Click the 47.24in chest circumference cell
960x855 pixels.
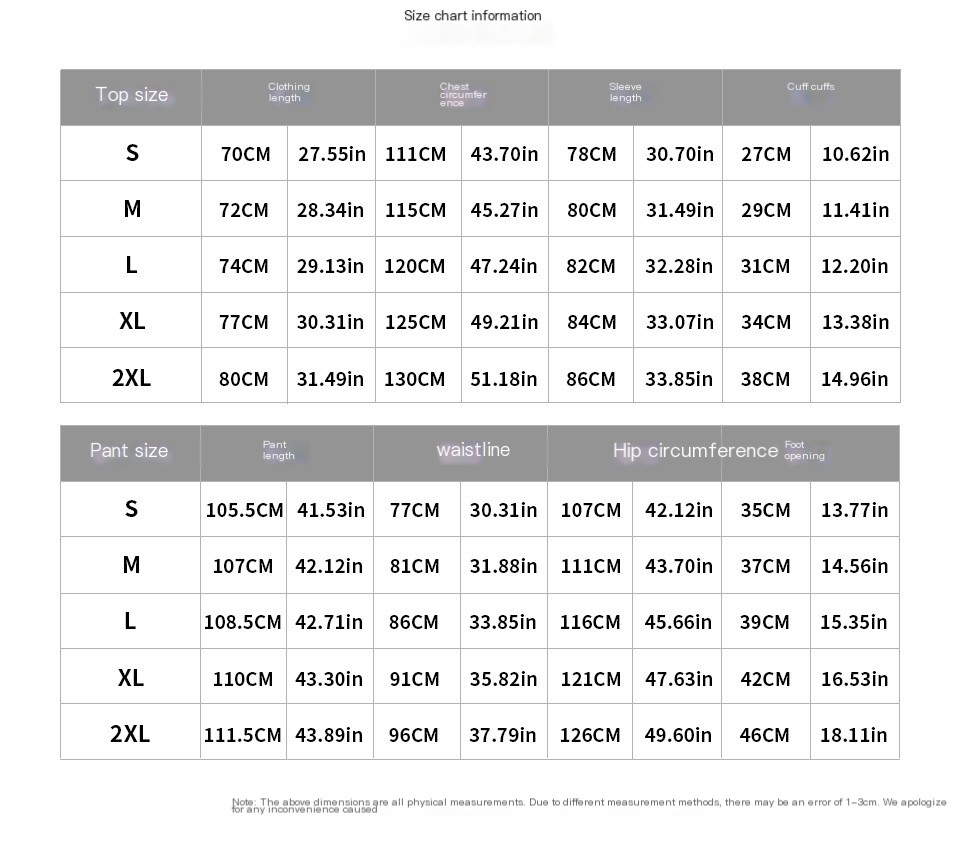[x=503, y=266]
